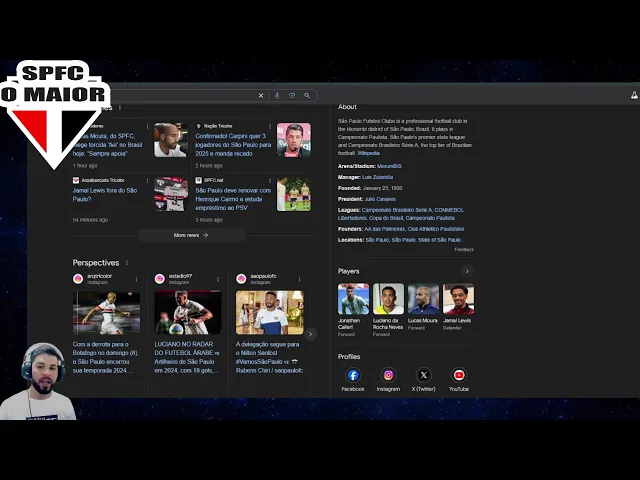Open Lucas Moura 'Sempre apoia' headline
Image resolution: width=640 pixels, height=480 pixels.
pos(108,144)
